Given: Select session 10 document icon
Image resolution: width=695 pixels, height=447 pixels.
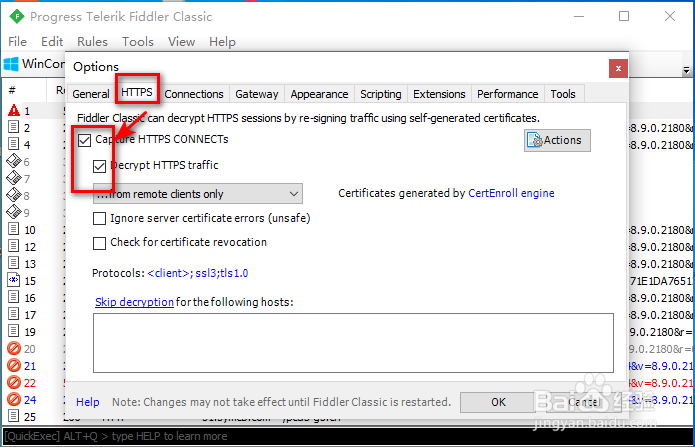Looking at the screenshot, I should pos(14,229).
